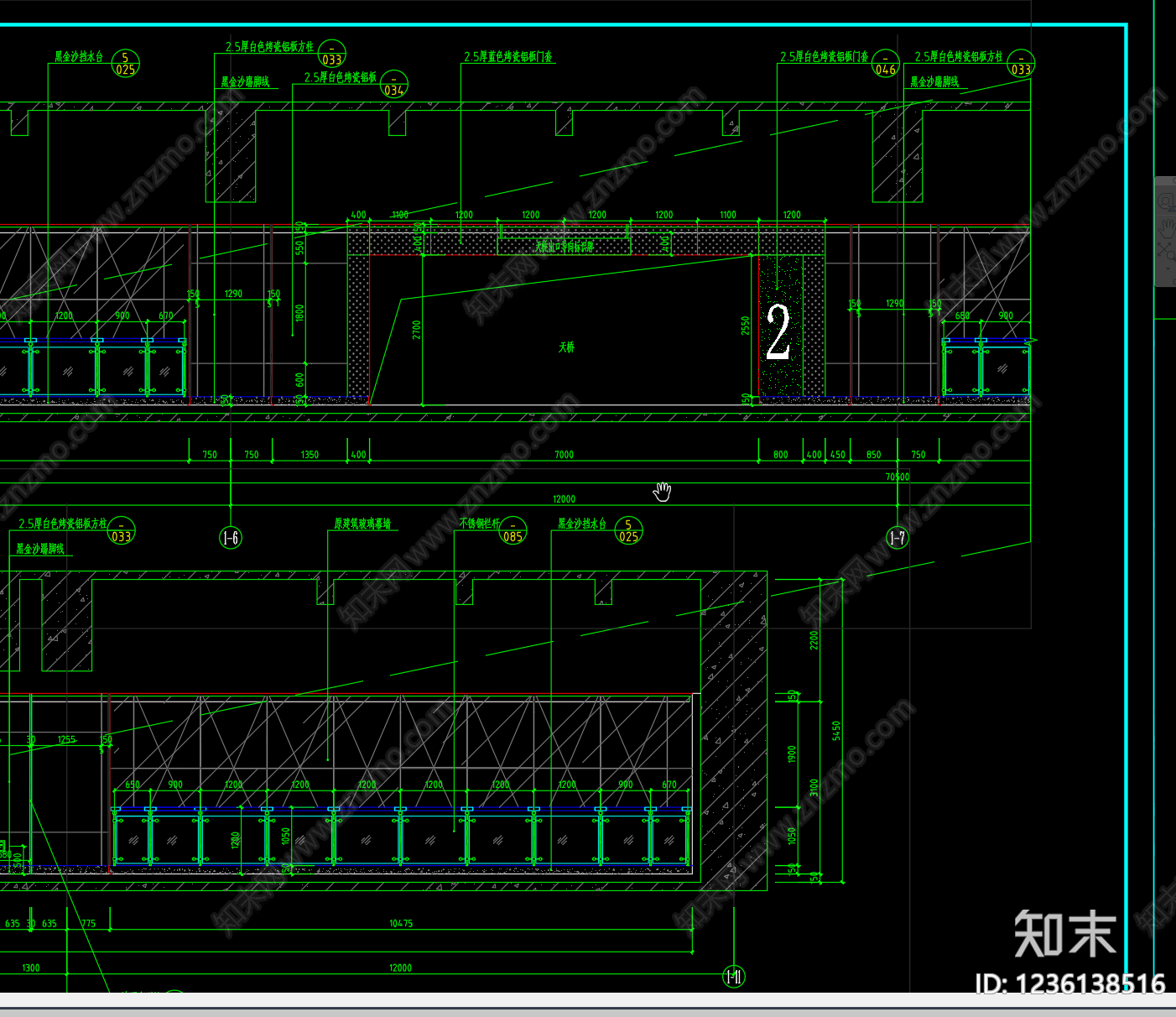Expand the zoom options arrow in navigation bar
The image size is (1176, 1017).
click(x=1167, y=269)
